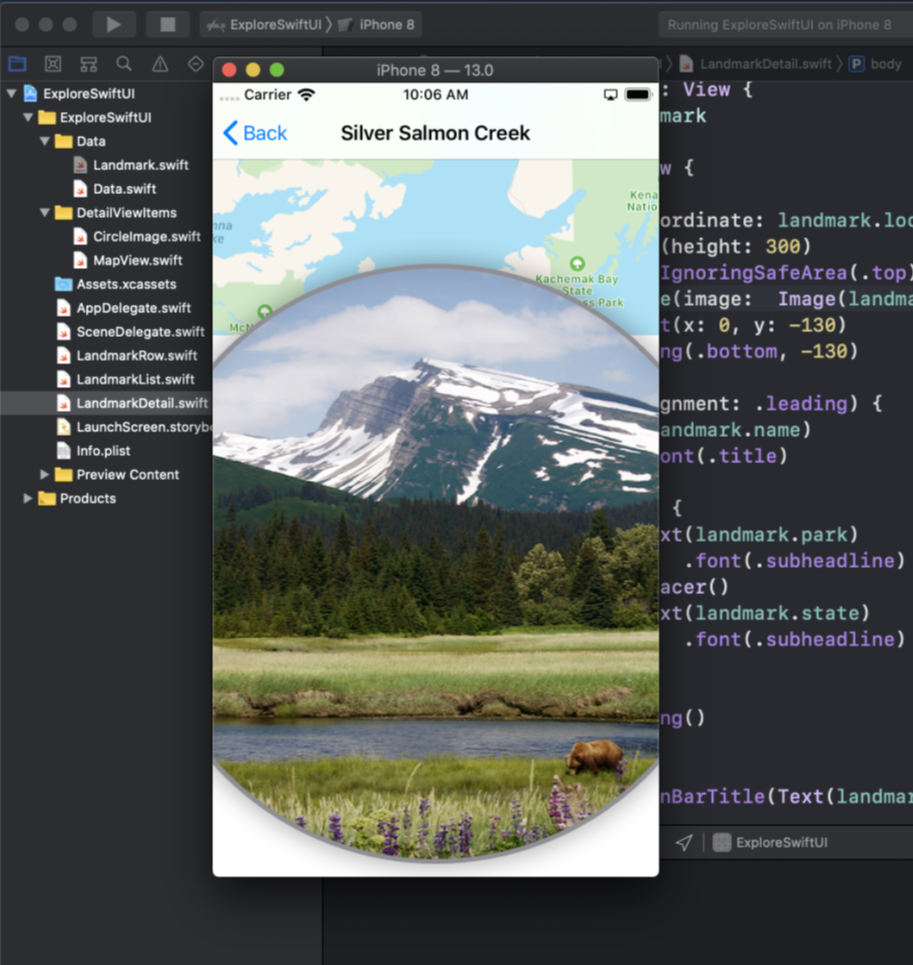Expand the Products folder
The width and height of the screenshot is (913, 965).
pos(28,499)
